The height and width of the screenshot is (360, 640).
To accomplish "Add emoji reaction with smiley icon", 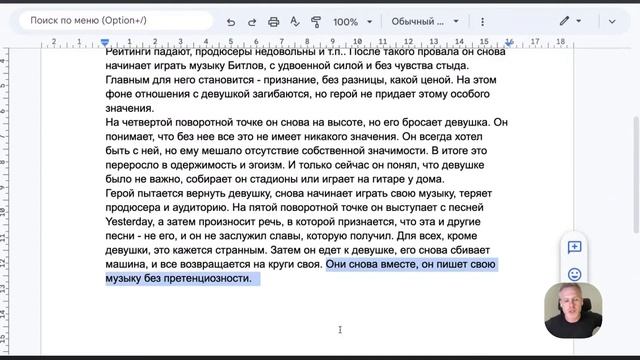I will pyautogui.click(x=574, y=274).
